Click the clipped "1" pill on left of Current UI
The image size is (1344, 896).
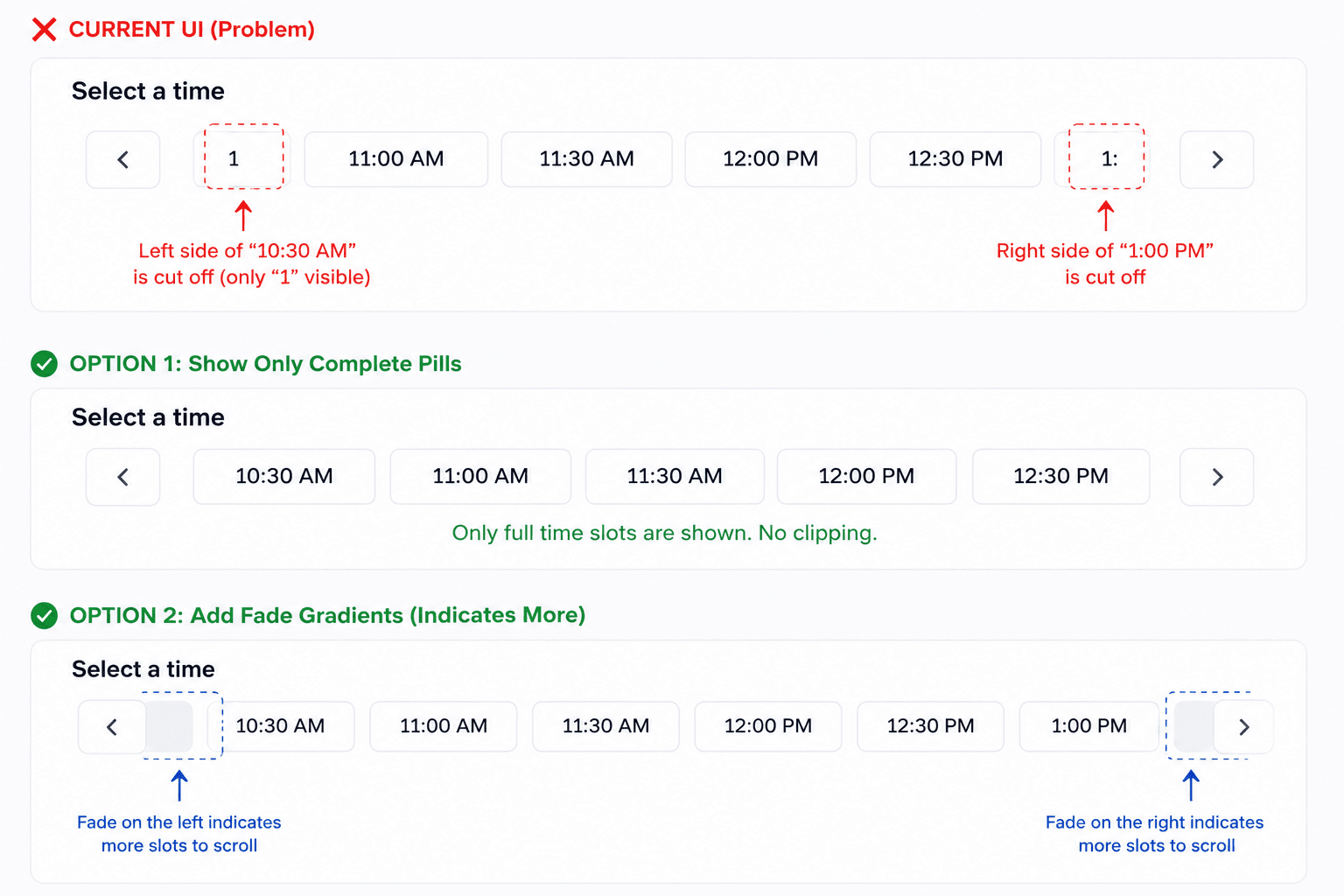click(238, 159)
